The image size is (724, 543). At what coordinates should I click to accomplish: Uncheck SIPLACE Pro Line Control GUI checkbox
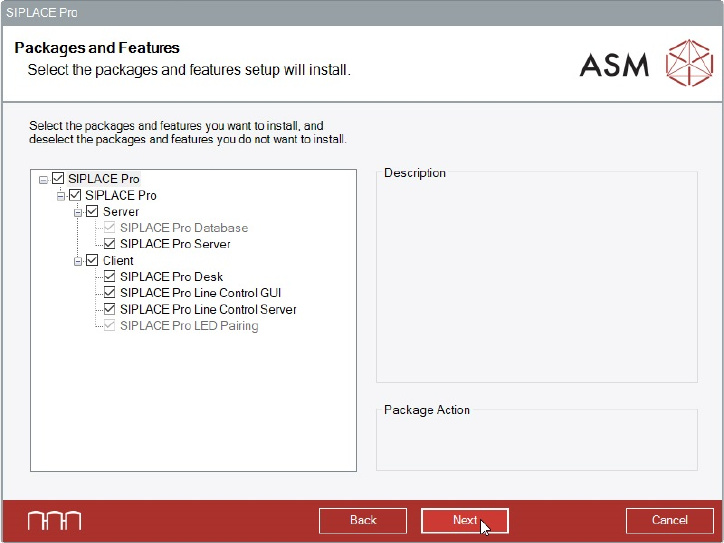pos(109,292)
